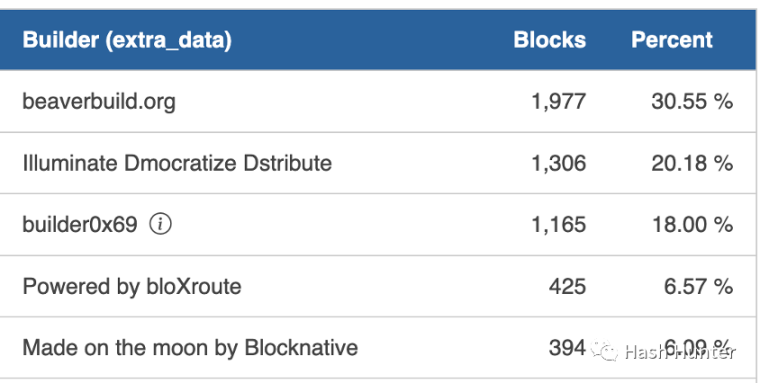The width and height of the screenshot is (760, 383).
Task: Click the WeChat logo in the watermark
Action: [605, 351]
